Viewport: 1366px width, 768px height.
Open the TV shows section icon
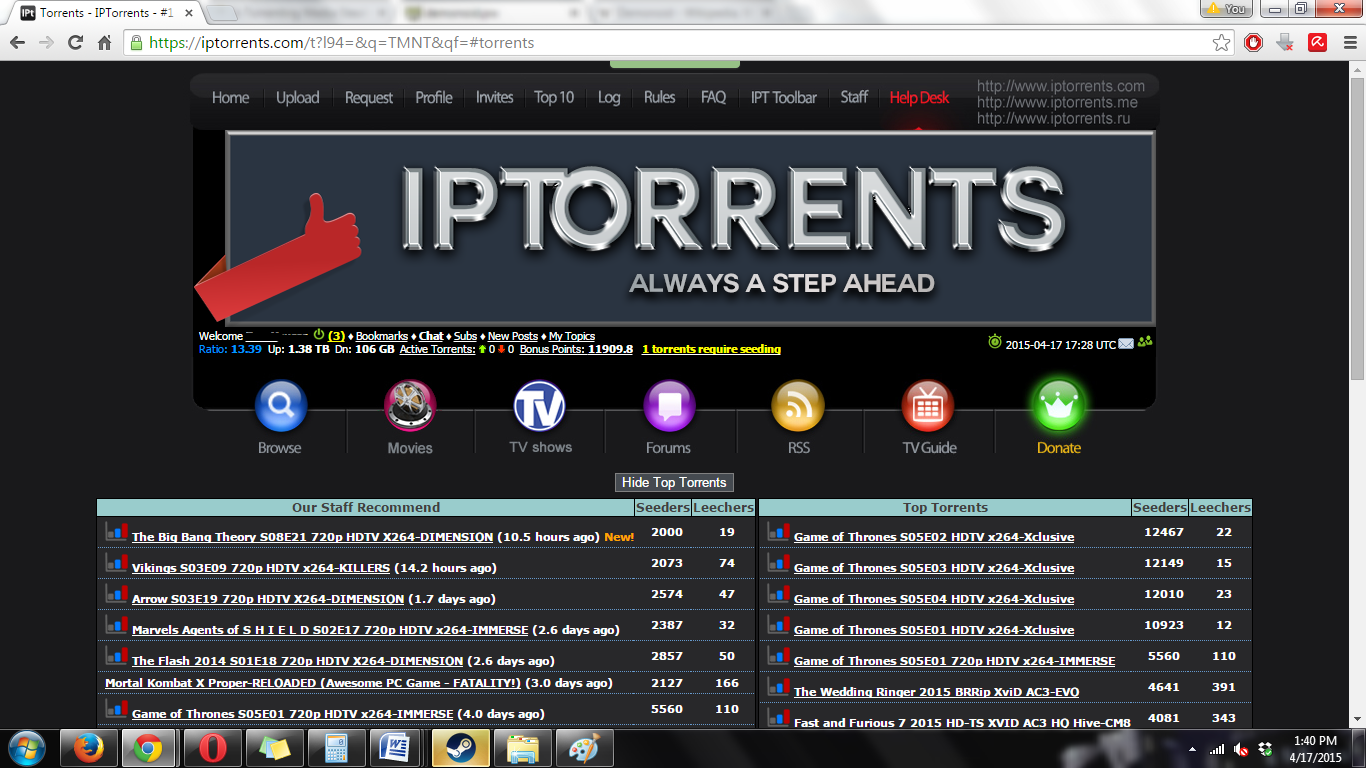click(x=539, y=404)
